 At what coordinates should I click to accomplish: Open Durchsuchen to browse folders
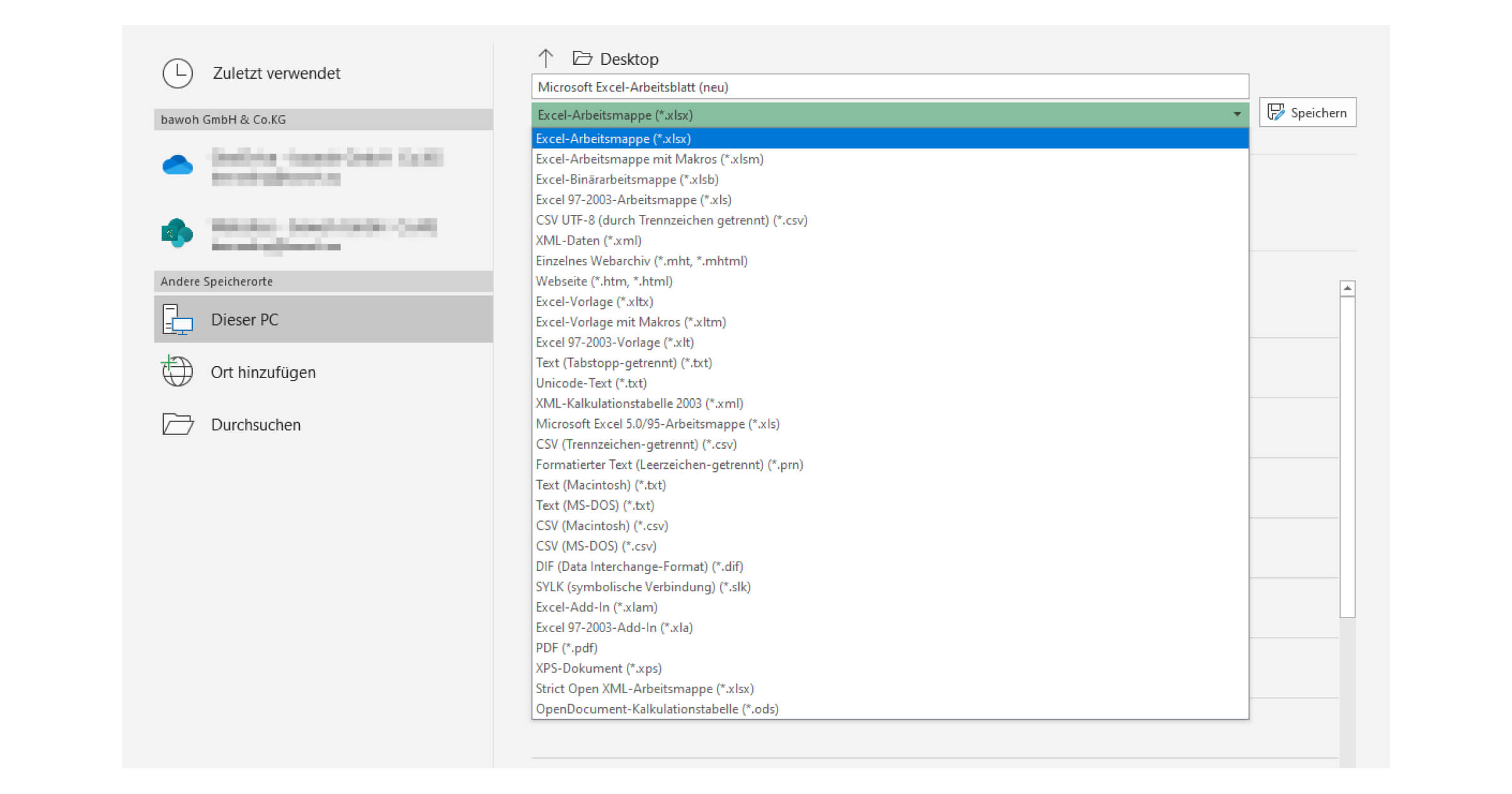255,425
